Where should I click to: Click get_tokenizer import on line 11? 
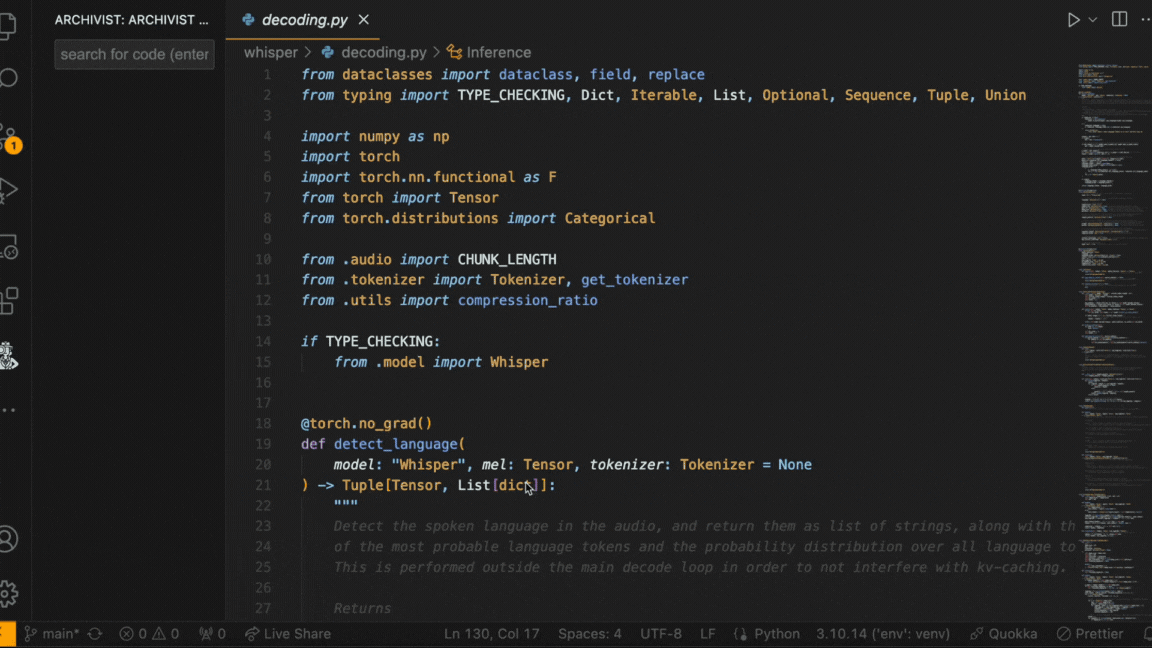634,279
